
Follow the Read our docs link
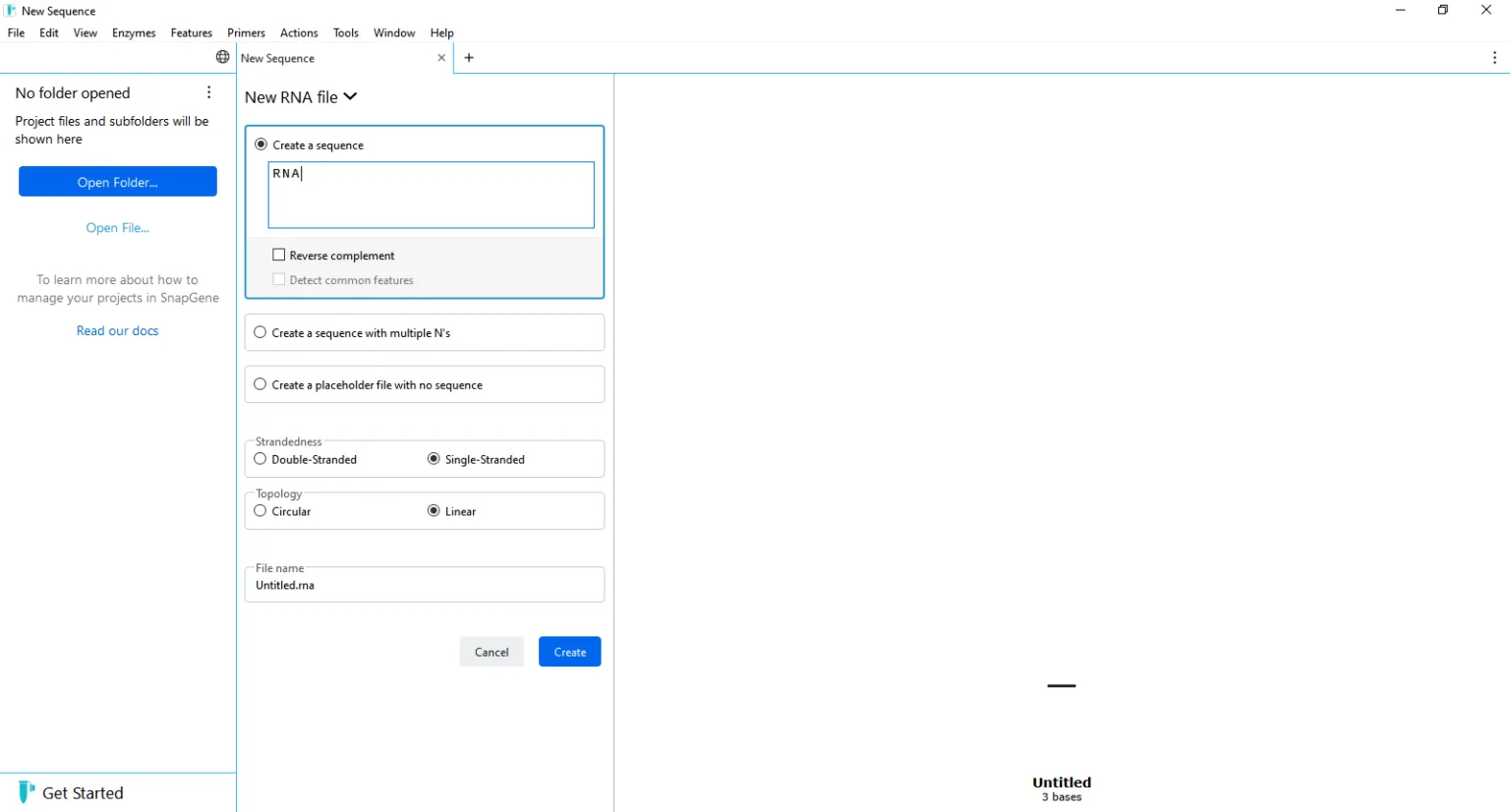117,331
